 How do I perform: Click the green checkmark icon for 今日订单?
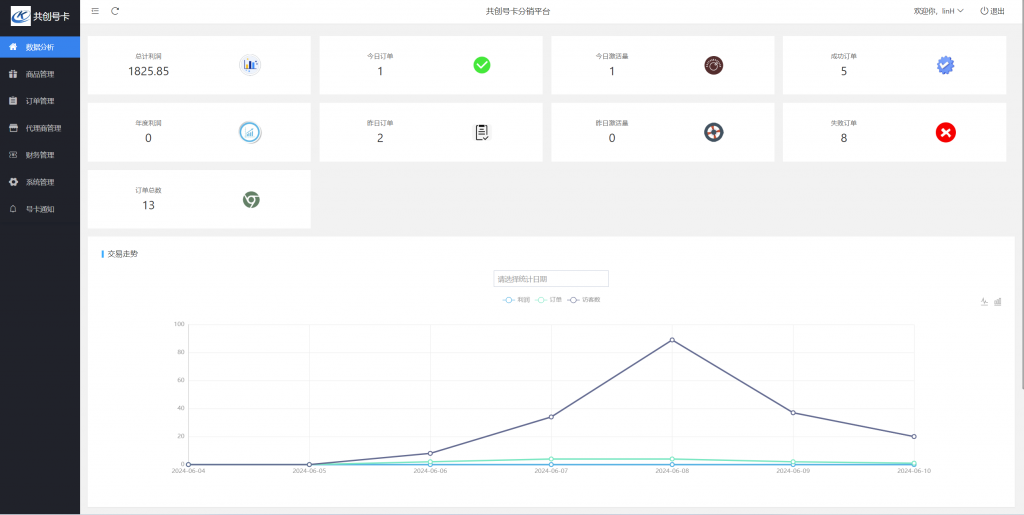coord(482,65)
